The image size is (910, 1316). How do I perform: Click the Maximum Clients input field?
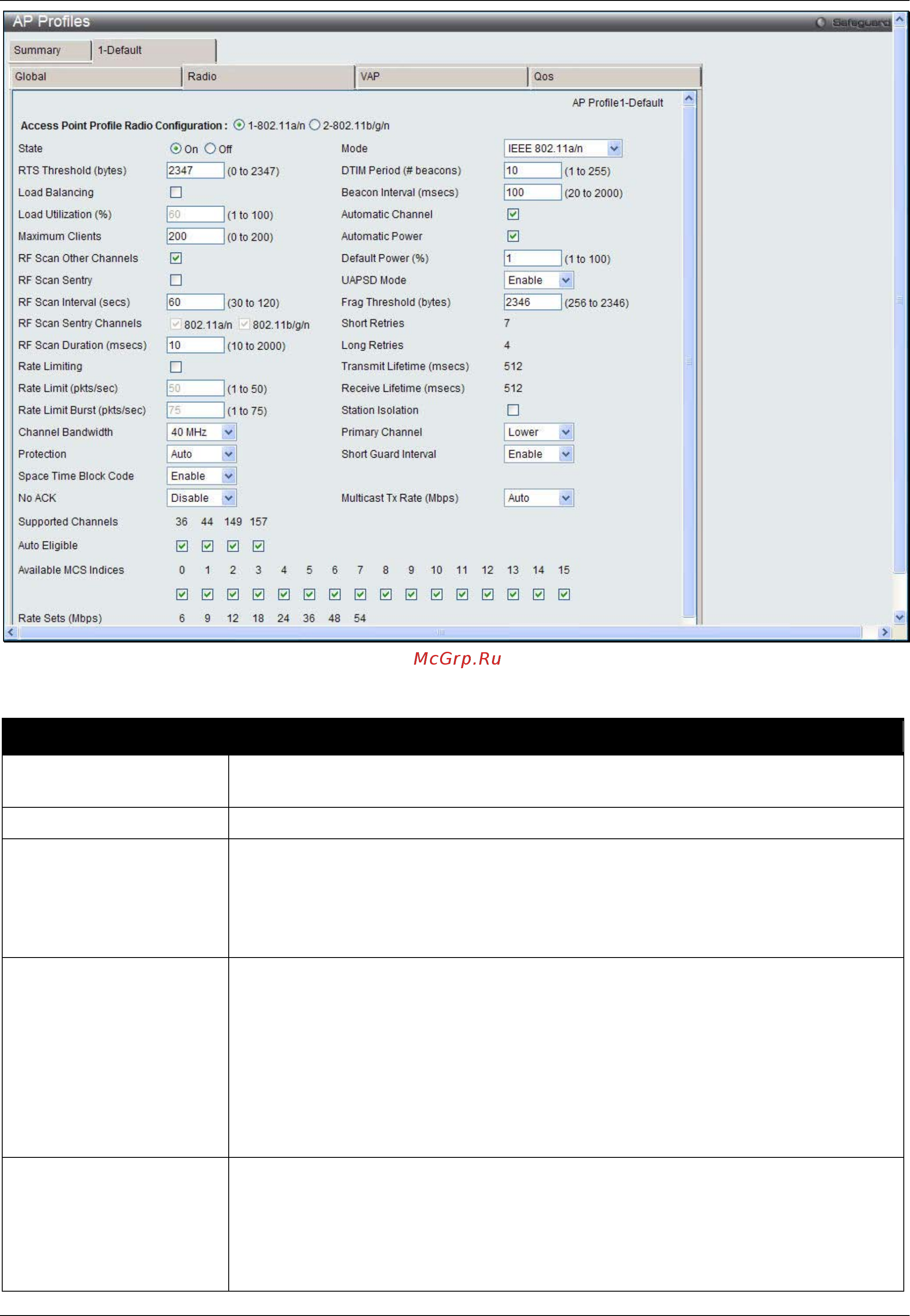(195, 236)
